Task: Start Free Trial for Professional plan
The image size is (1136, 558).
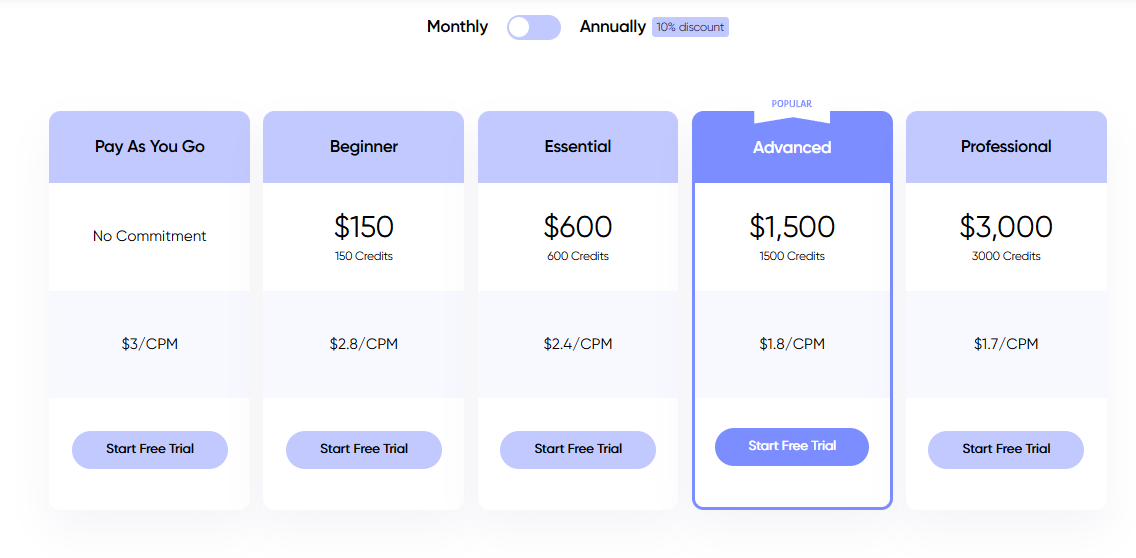Action: 1006,449
